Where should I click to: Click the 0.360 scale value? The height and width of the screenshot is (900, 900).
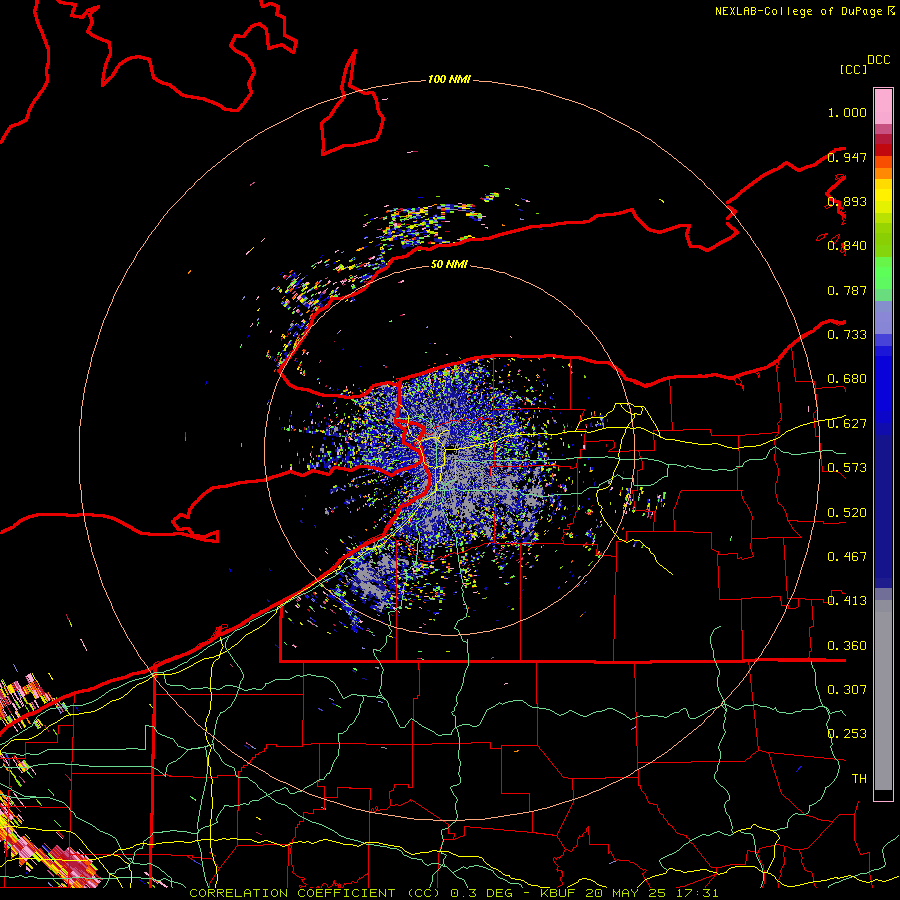pyautogui.click(x=847, y=646)
